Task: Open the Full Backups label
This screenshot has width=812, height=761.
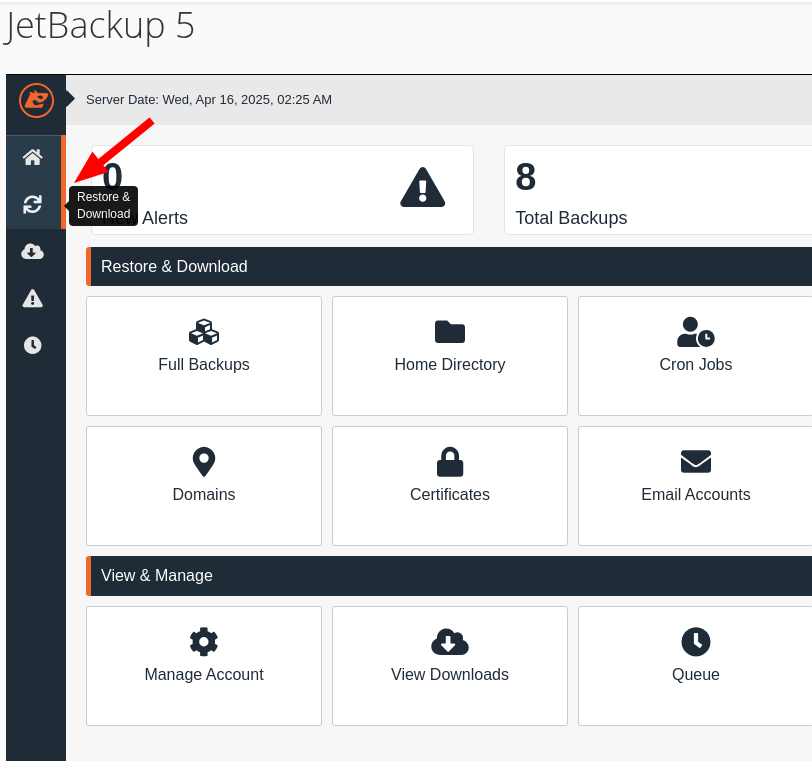Action: click(204, 364)
